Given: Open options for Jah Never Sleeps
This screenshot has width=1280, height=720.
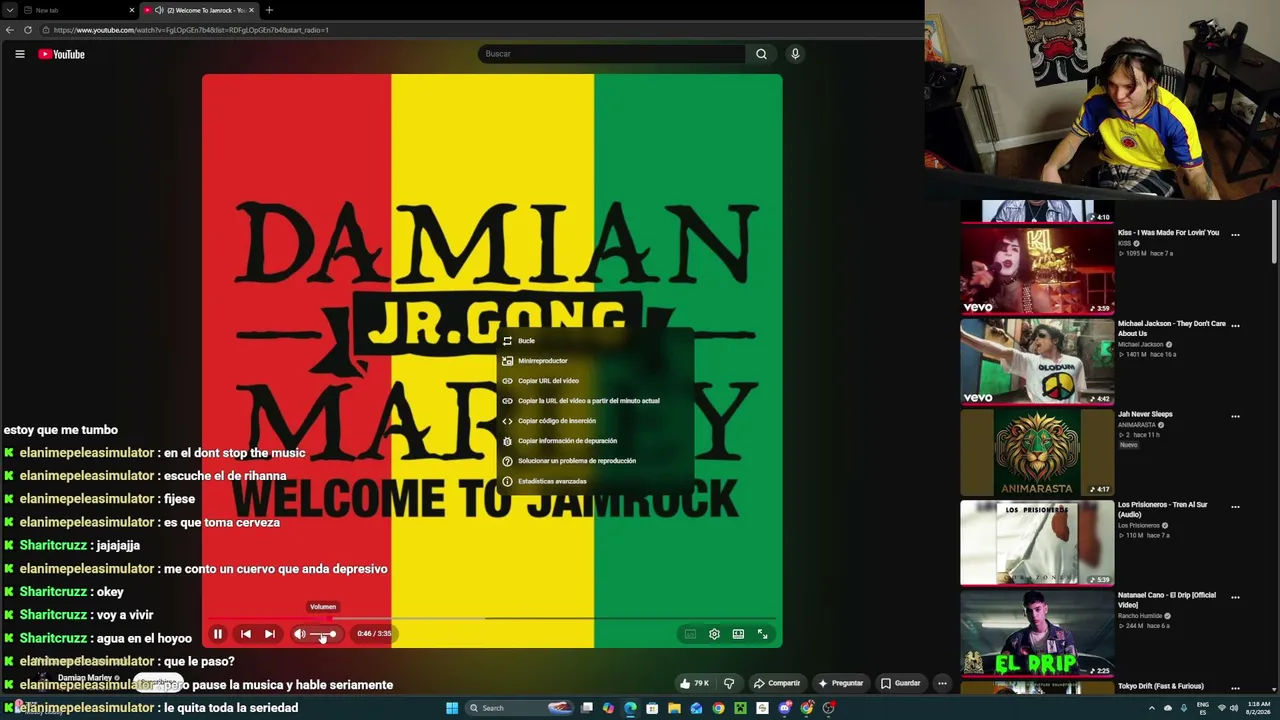Looking at the screenshot, I should [x=1235, y=416].
